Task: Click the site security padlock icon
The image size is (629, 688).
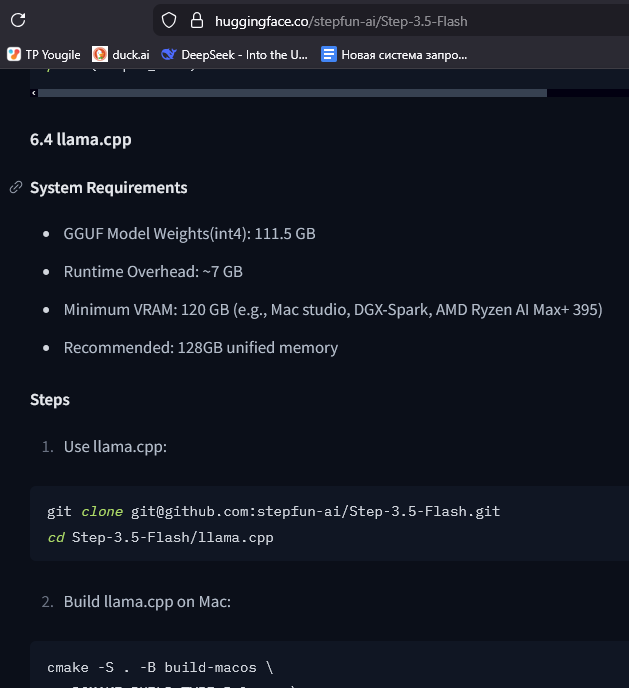Action: click(196, 20)
